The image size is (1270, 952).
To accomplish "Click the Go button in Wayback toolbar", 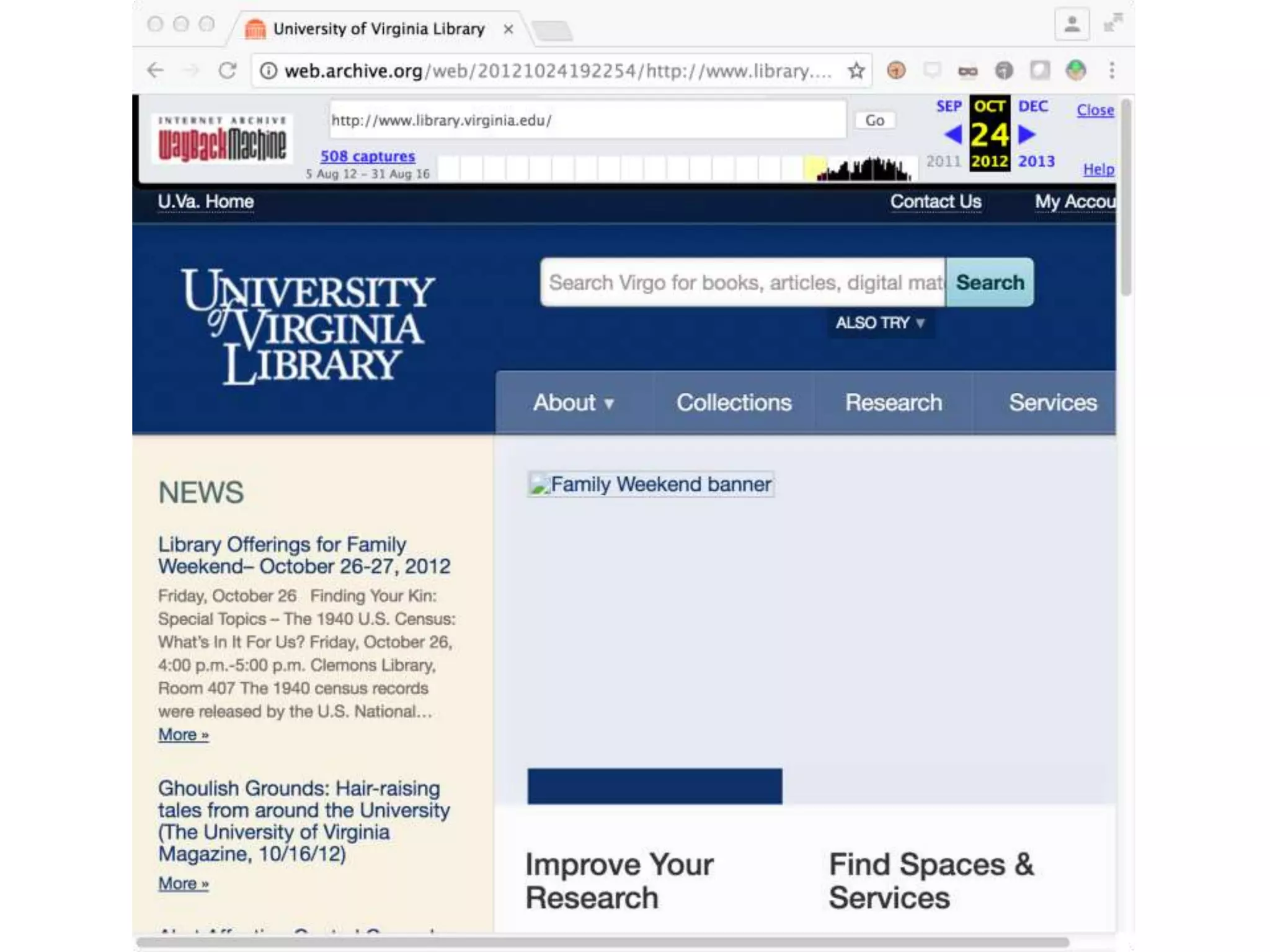I will coord(874,120).
